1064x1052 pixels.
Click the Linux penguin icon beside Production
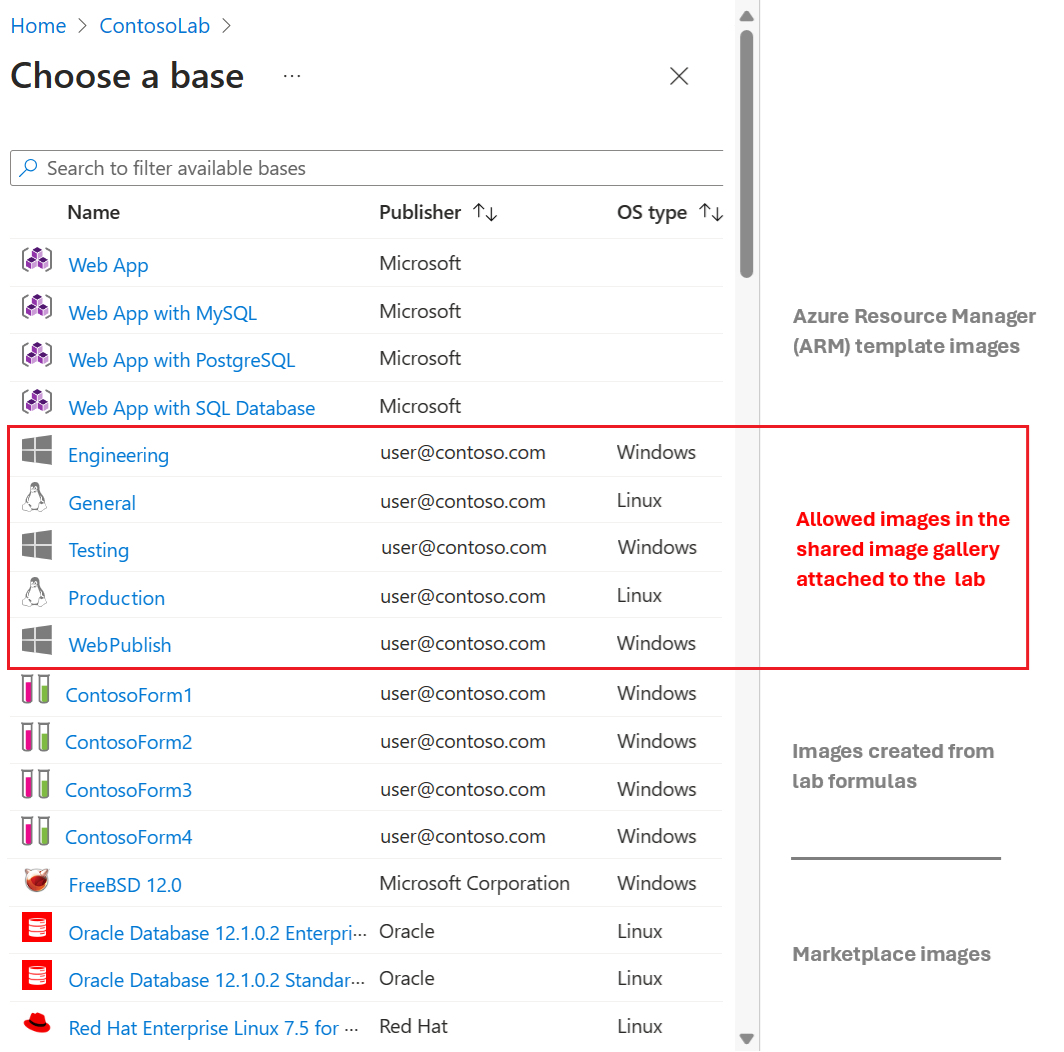35,593
